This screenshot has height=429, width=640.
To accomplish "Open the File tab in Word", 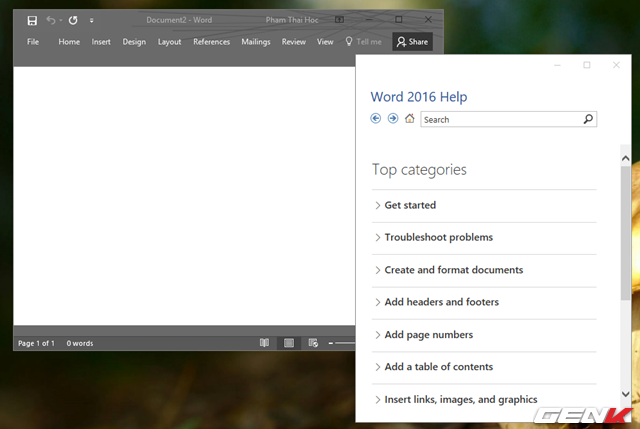I will (x=33, y=42).
